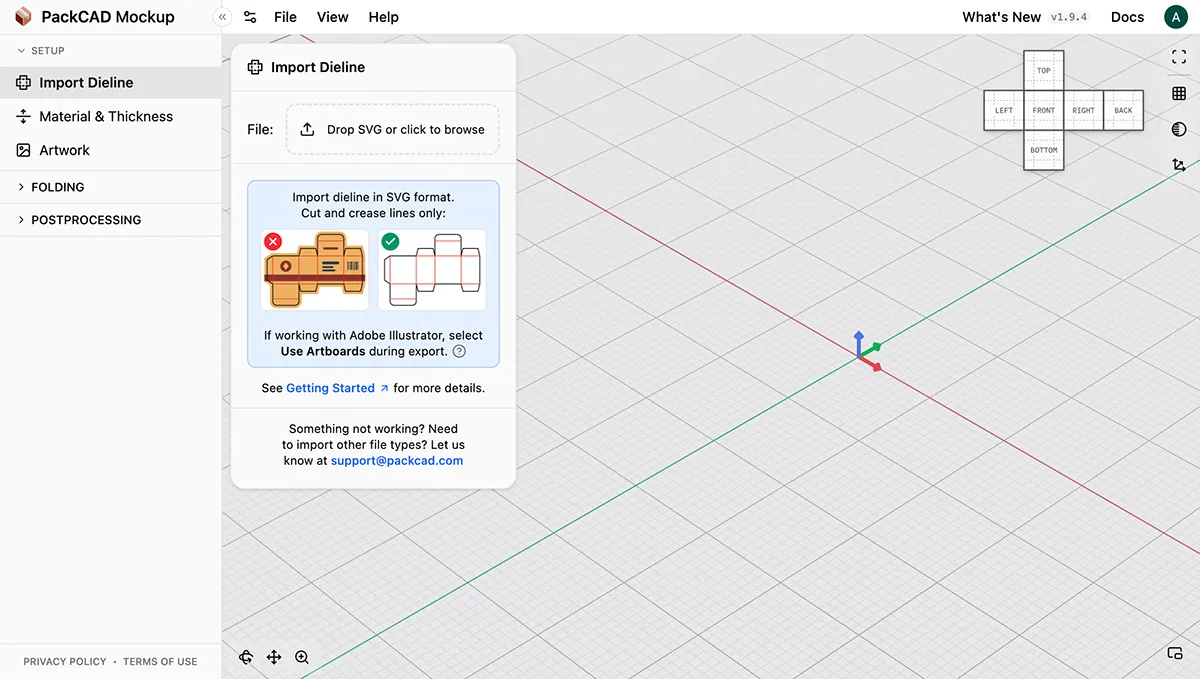The image size is (1200, 679).
Task: Click the v1.9.4 version label
Action: [1069, 17]
